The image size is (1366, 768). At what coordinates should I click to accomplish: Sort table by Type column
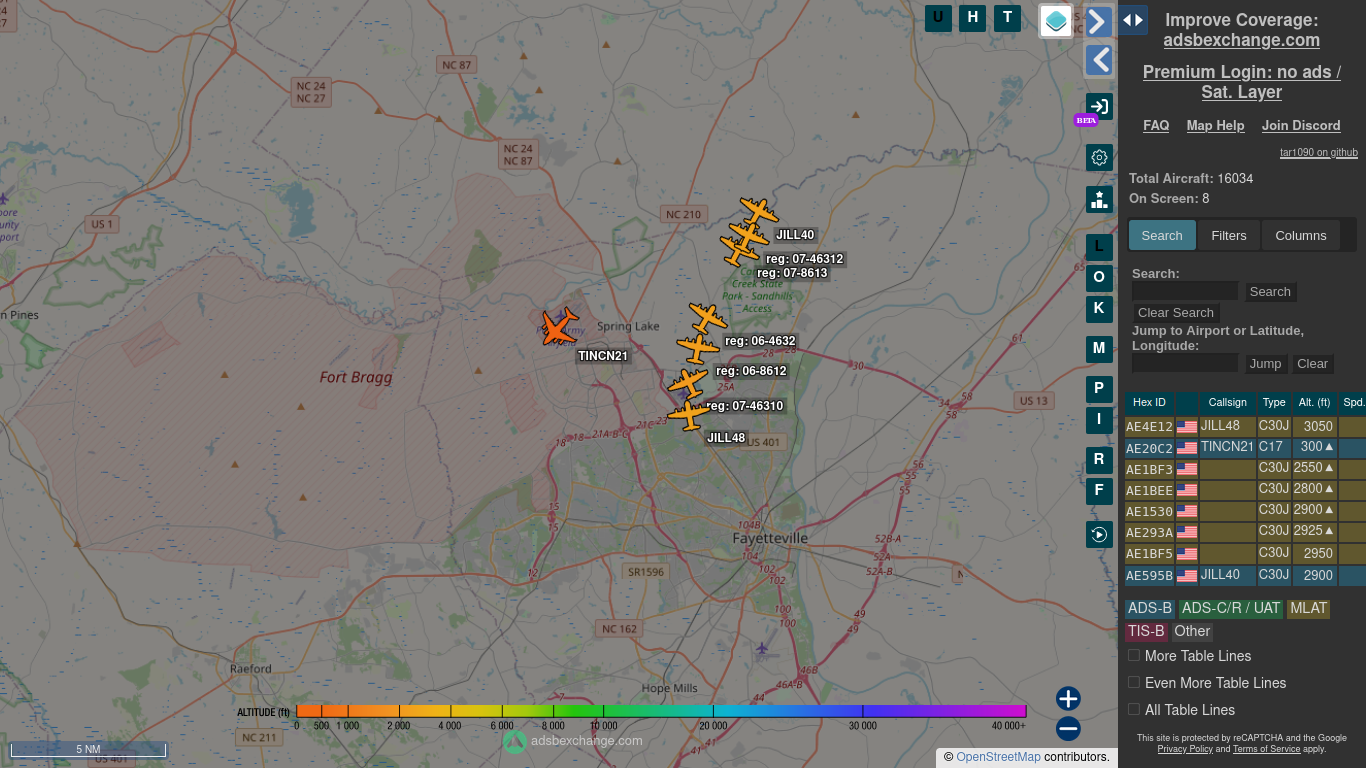tap(1274, 403)
